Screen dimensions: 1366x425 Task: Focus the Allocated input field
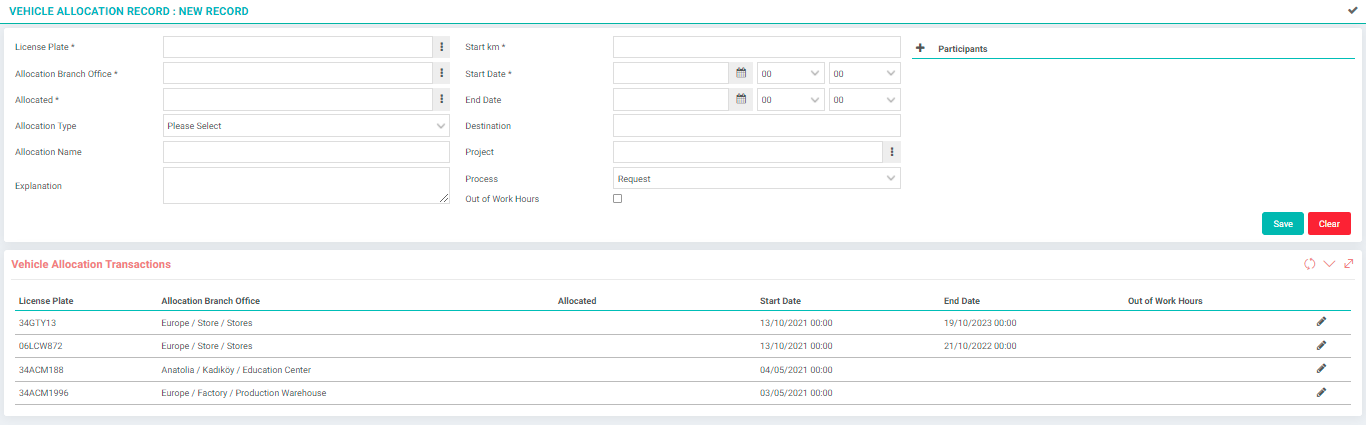click(x=298, y=99)
